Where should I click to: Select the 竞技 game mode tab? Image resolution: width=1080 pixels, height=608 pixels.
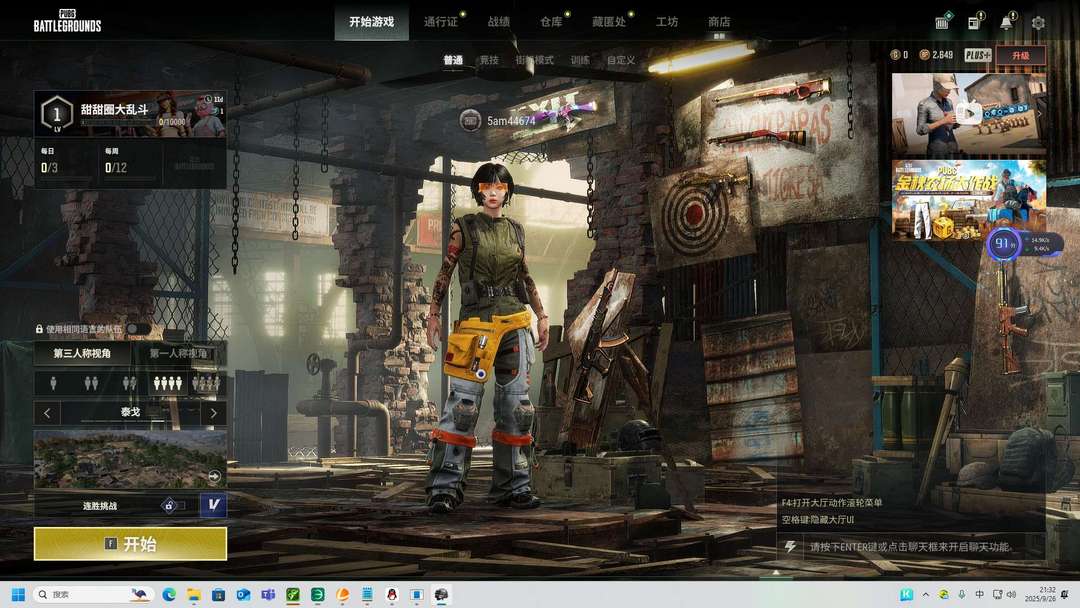tap(489, 61)
